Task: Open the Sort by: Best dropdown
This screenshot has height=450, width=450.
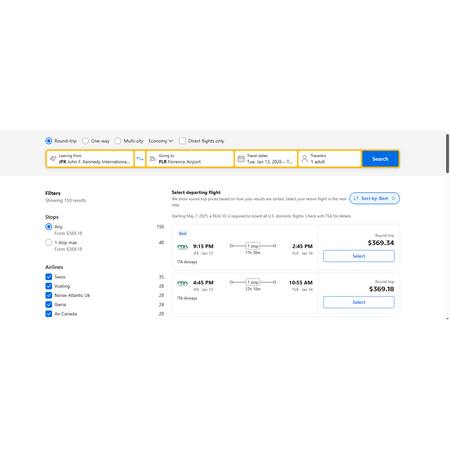Action: 374,198
